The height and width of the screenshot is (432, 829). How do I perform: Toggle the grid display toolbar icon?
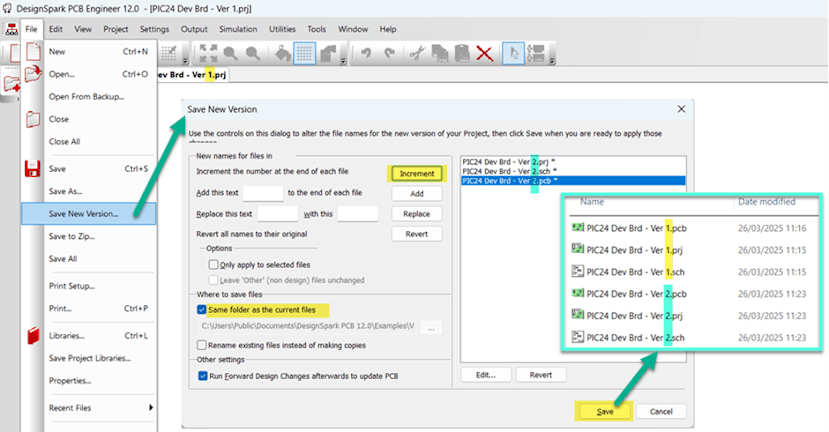[305, 53]
